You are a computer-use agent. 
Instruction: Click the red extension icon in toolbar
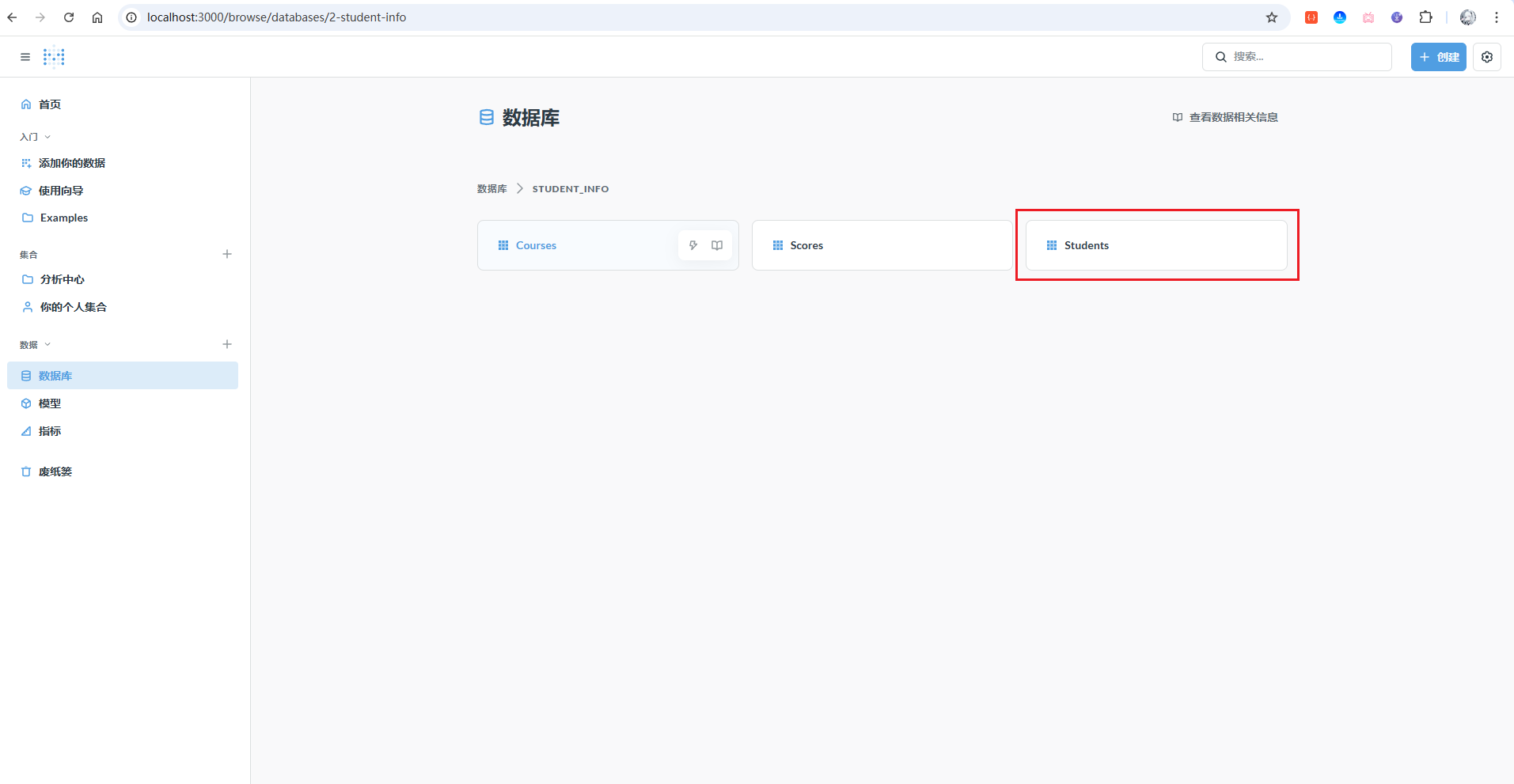click(1311, 17)
